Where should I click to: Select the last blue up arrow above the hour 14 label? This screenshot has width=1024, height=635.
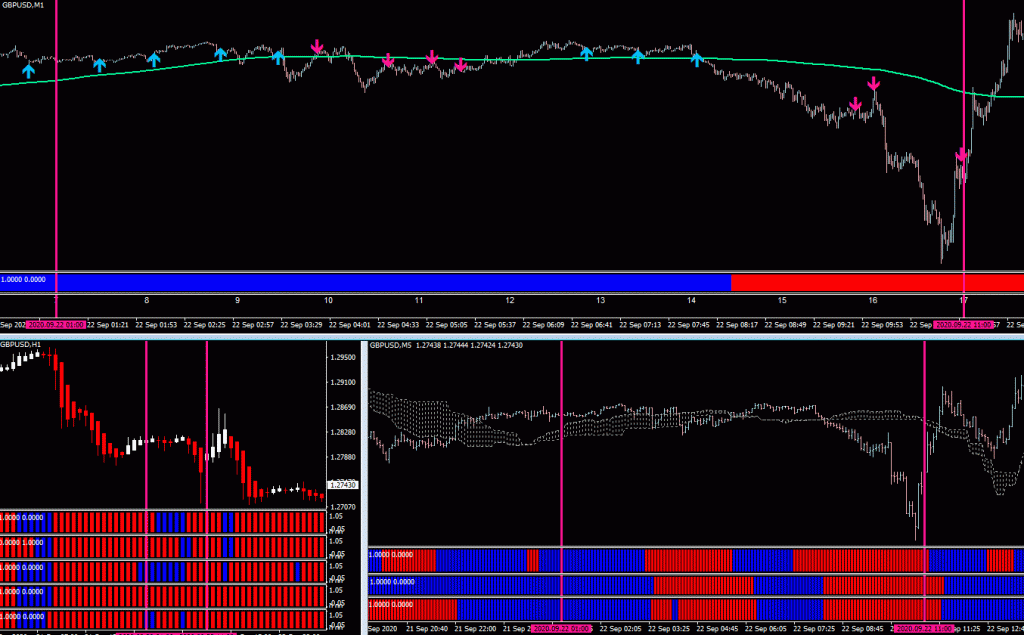coord(697,59)
